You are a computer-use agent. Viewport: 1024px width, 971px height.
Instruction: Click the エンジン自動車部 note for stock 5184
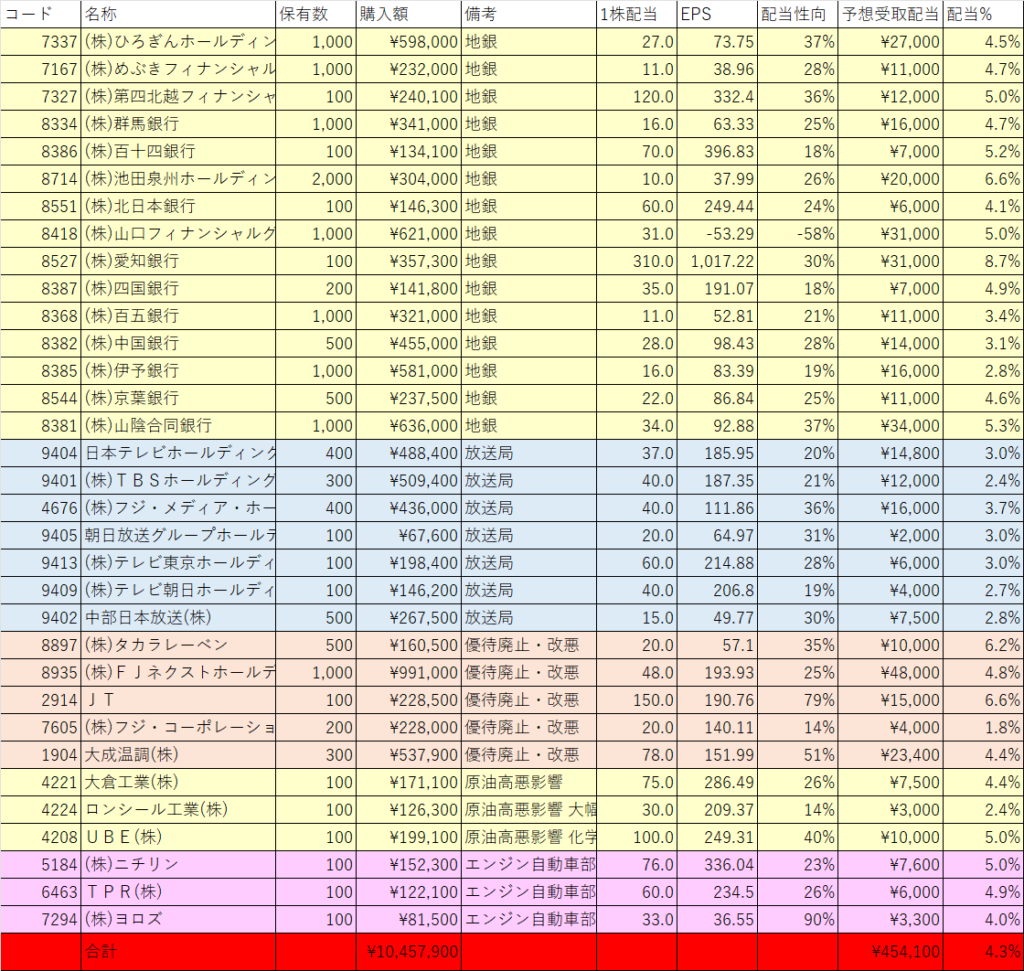[530, 865]
